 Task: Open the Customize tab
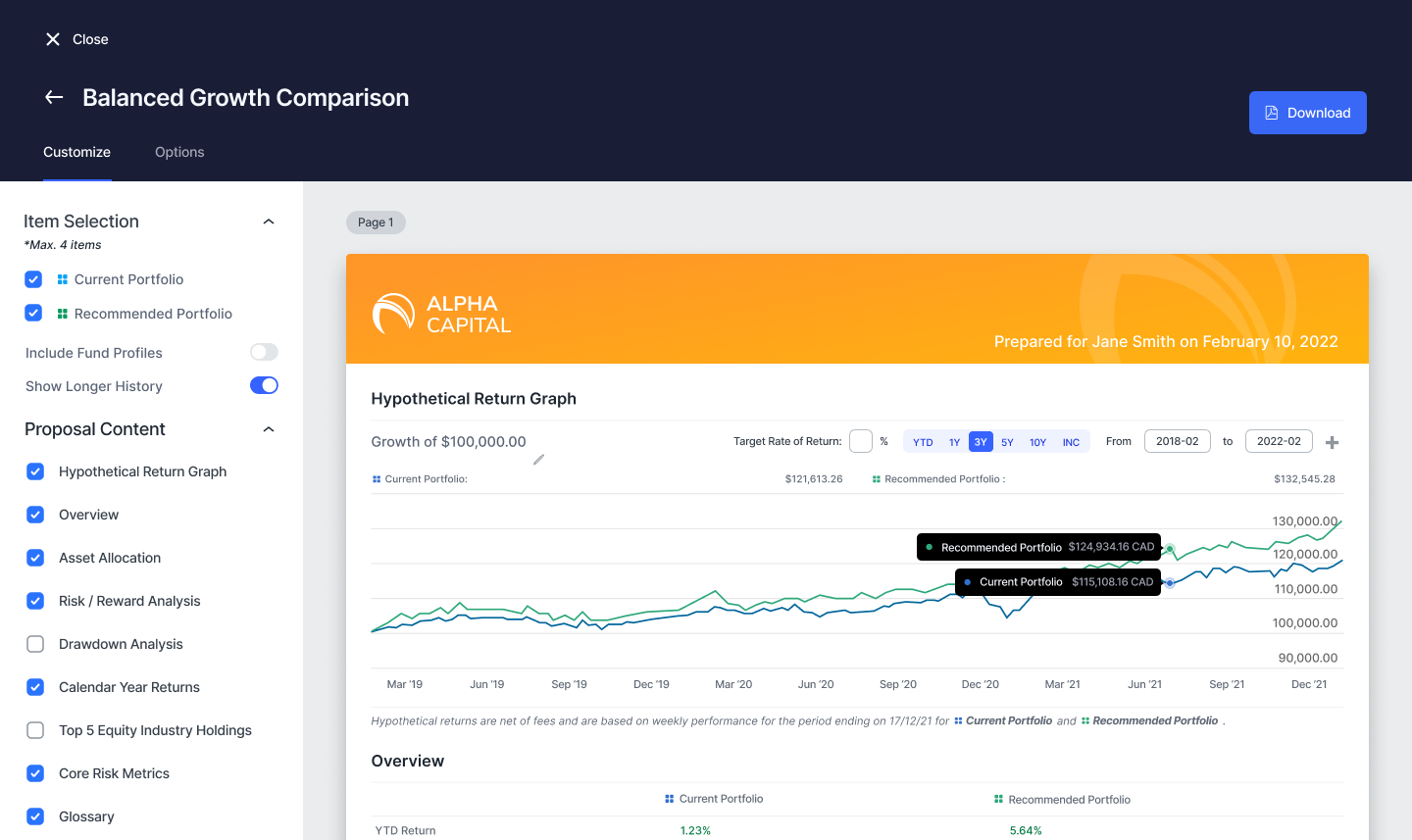point(76,152)
